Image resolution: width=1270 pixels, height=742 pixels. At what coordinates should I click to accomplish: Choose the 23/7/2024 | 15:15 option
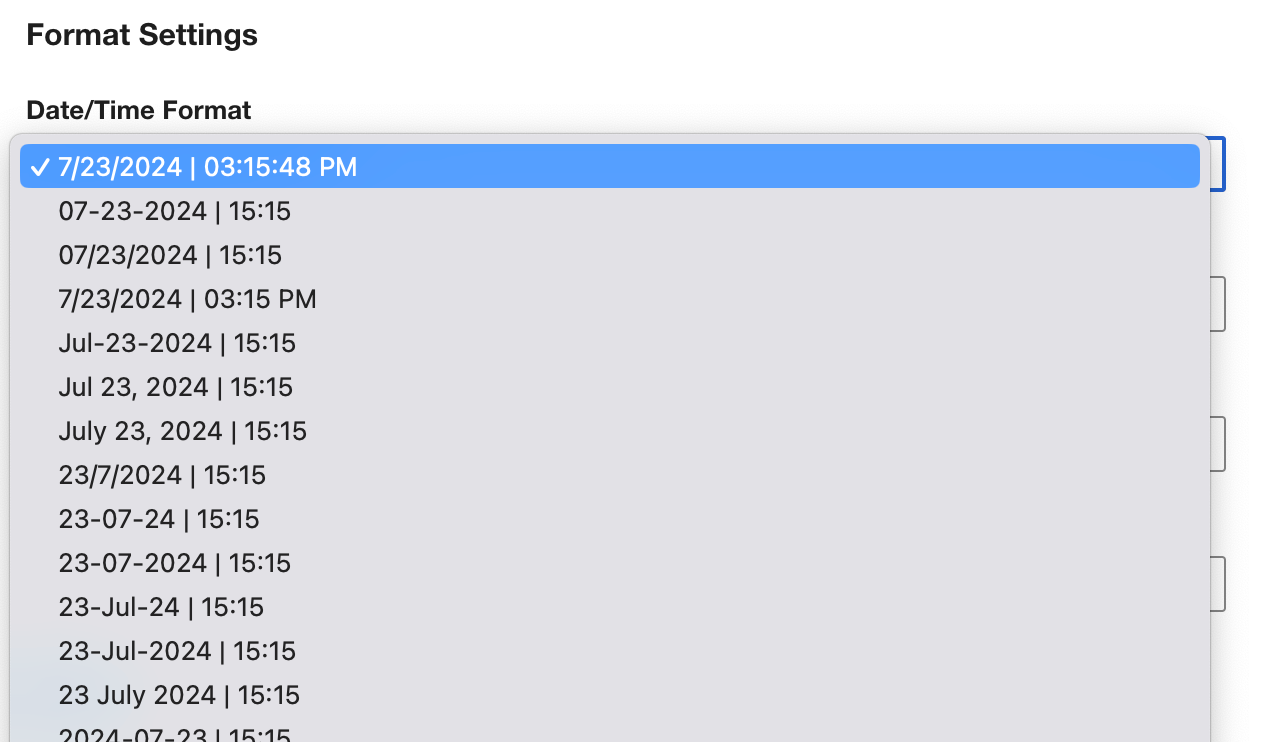[x=162, y=475]
